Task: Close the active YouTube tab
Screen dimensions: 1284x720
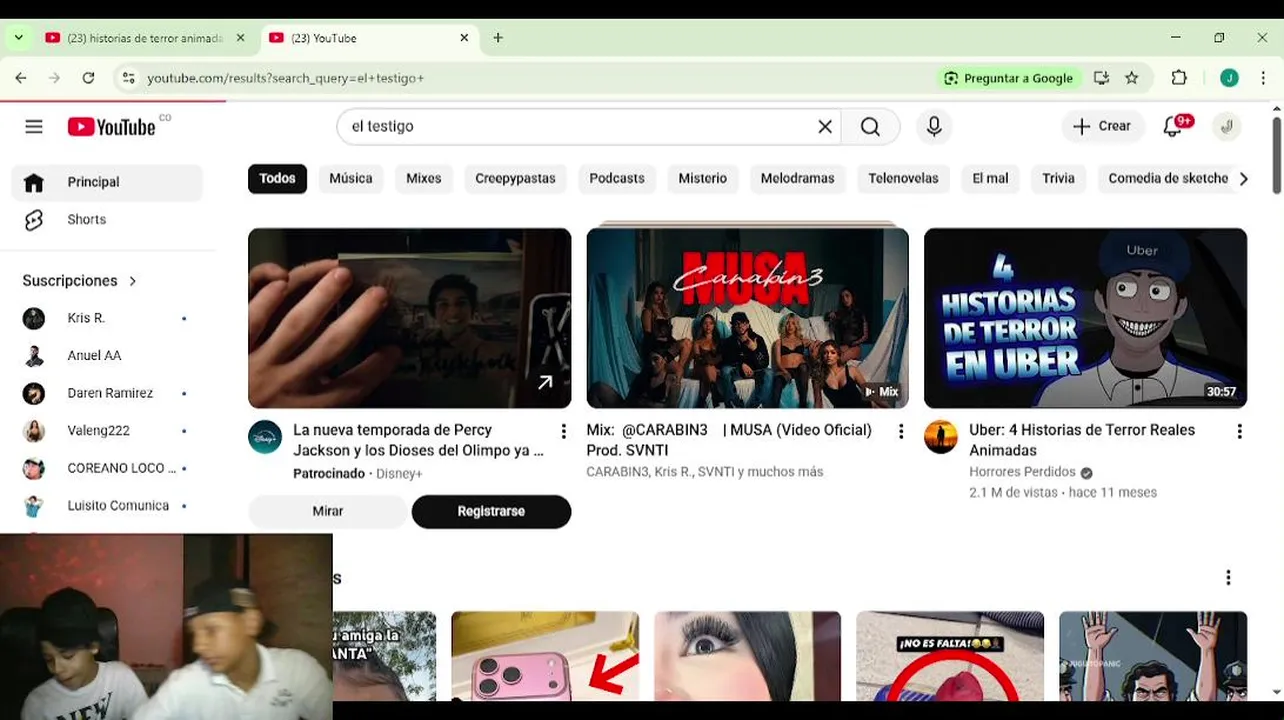Action: click(x=464, y=38)
